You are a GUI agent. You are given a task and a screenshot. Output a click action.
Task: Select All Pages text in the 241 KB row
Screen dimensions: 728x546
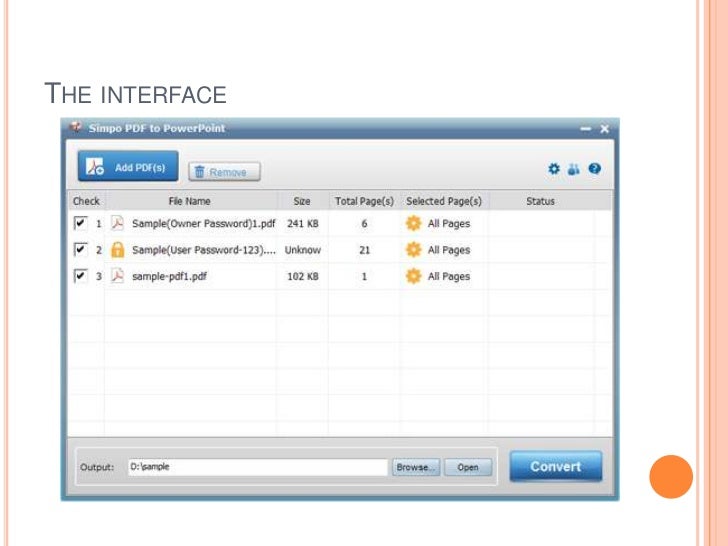tap(448, 224)
